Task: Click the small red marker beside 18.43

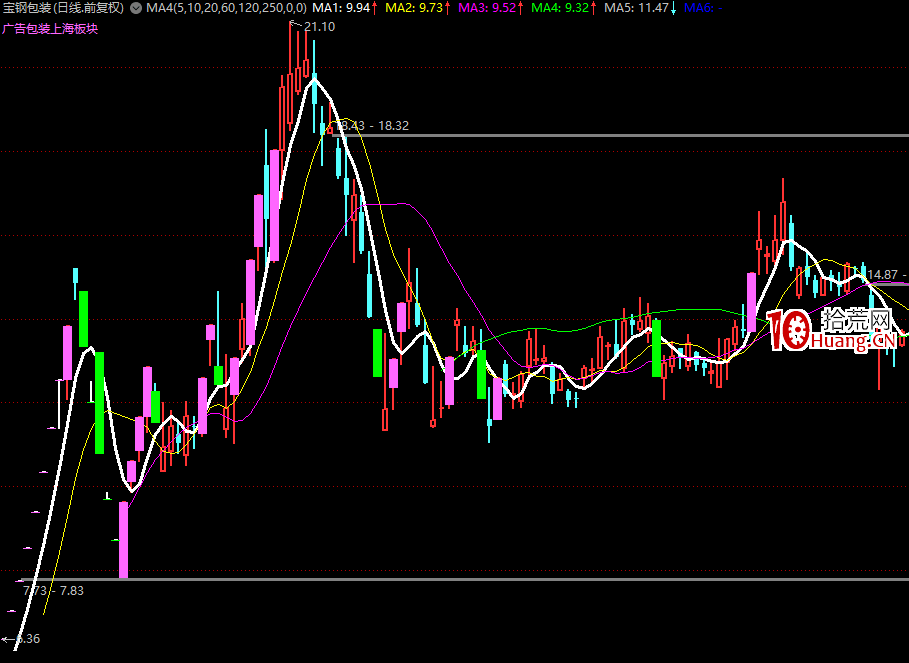Action: pyautogui.click(x=329, y=128)
